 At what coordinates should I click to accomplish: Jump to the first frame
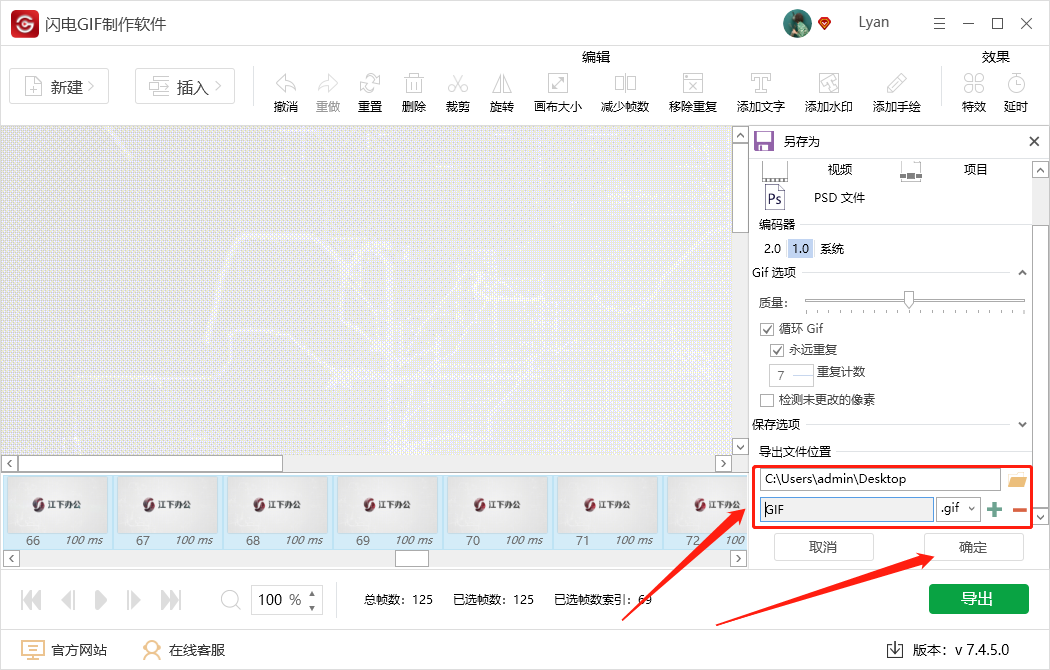pos(31,600)
